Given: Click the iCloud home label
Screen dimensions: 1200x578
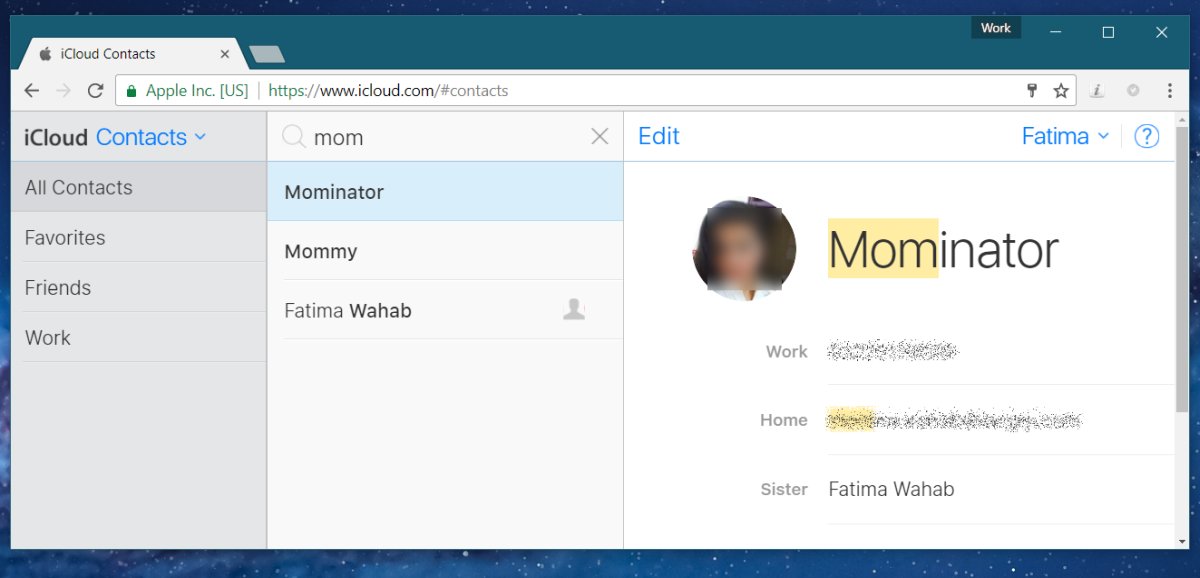Looking at the screenshot, I should tap(56, 137).
